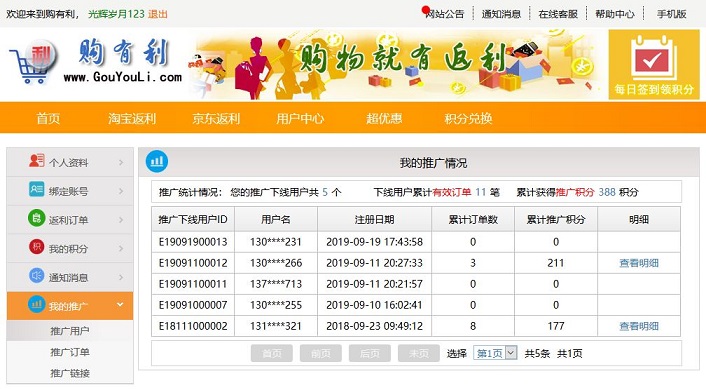
Task: Click the 末页 pagination button
Action: point(419,354)
